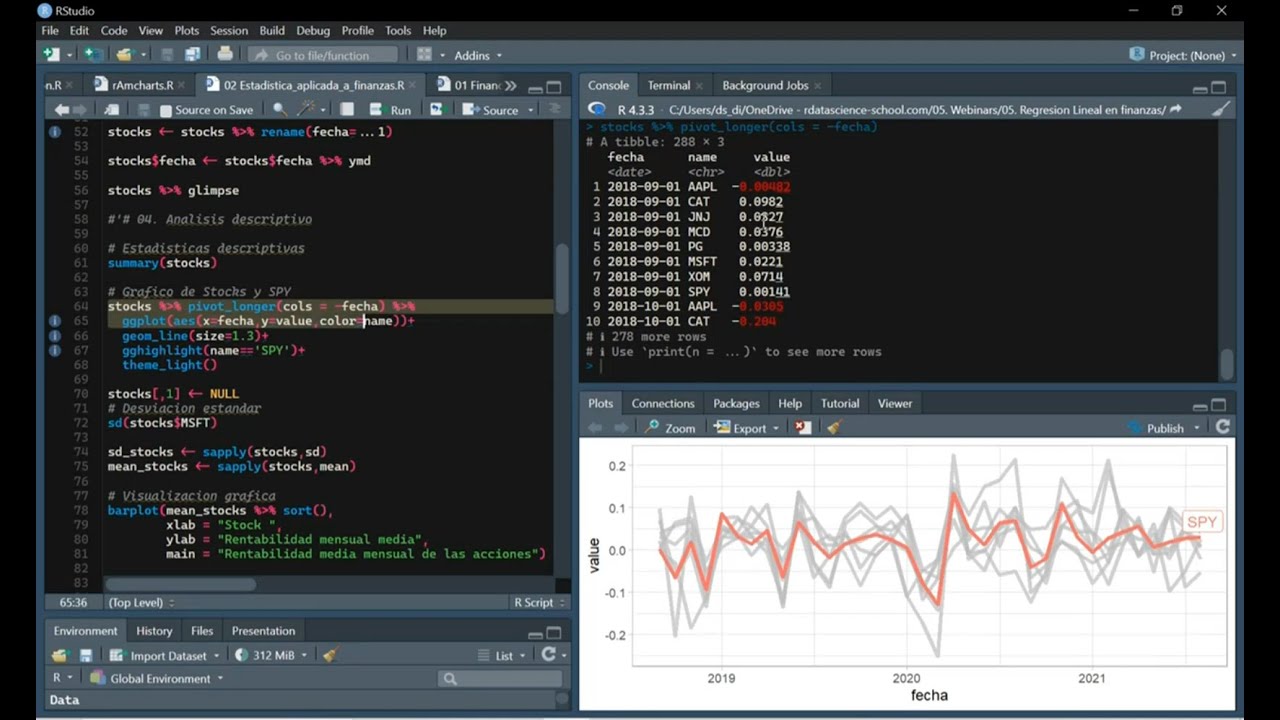Open the code tools magic wand
The image size is (1280, 720).
click(307, 110)
